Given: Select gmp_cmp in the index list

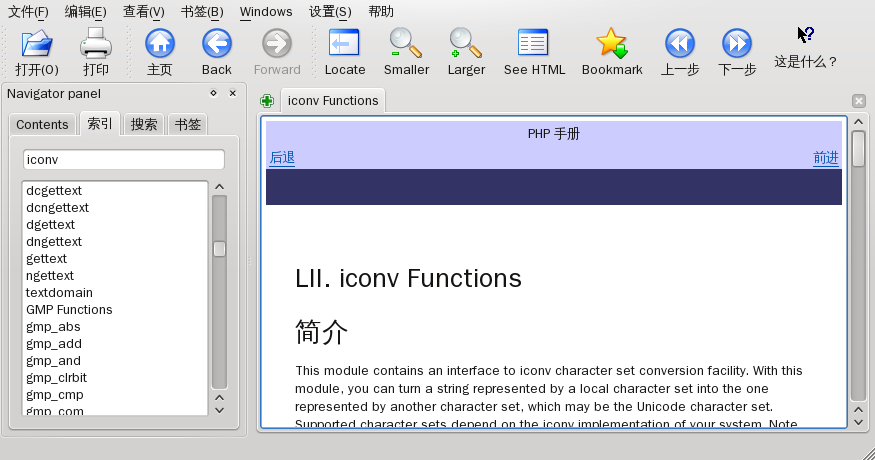Looking at the screenshot, I should click(55, 395).
